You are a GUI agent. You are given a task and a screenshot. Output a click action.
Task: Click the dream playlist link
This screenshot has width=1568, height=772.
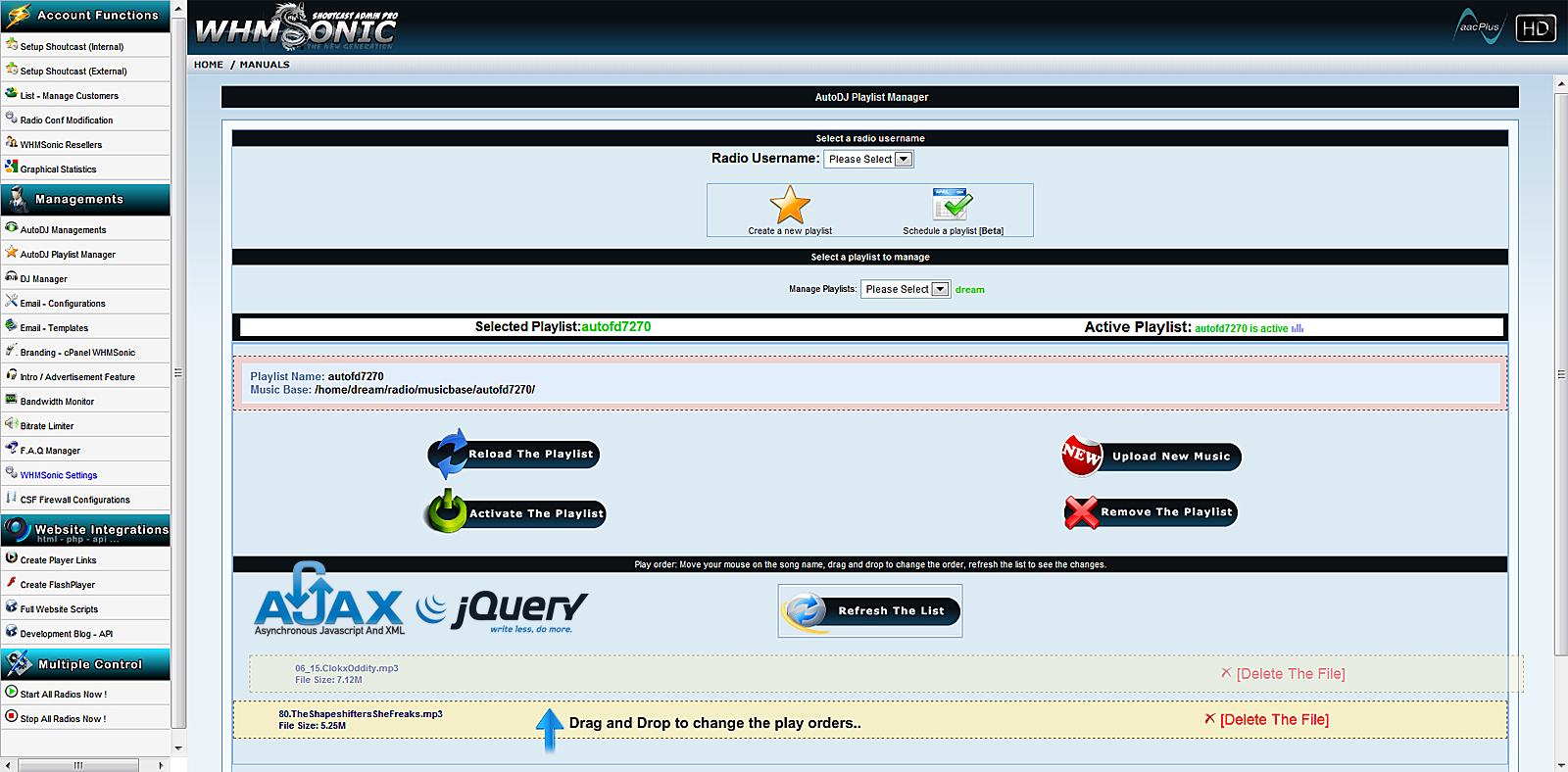point(970,290)
